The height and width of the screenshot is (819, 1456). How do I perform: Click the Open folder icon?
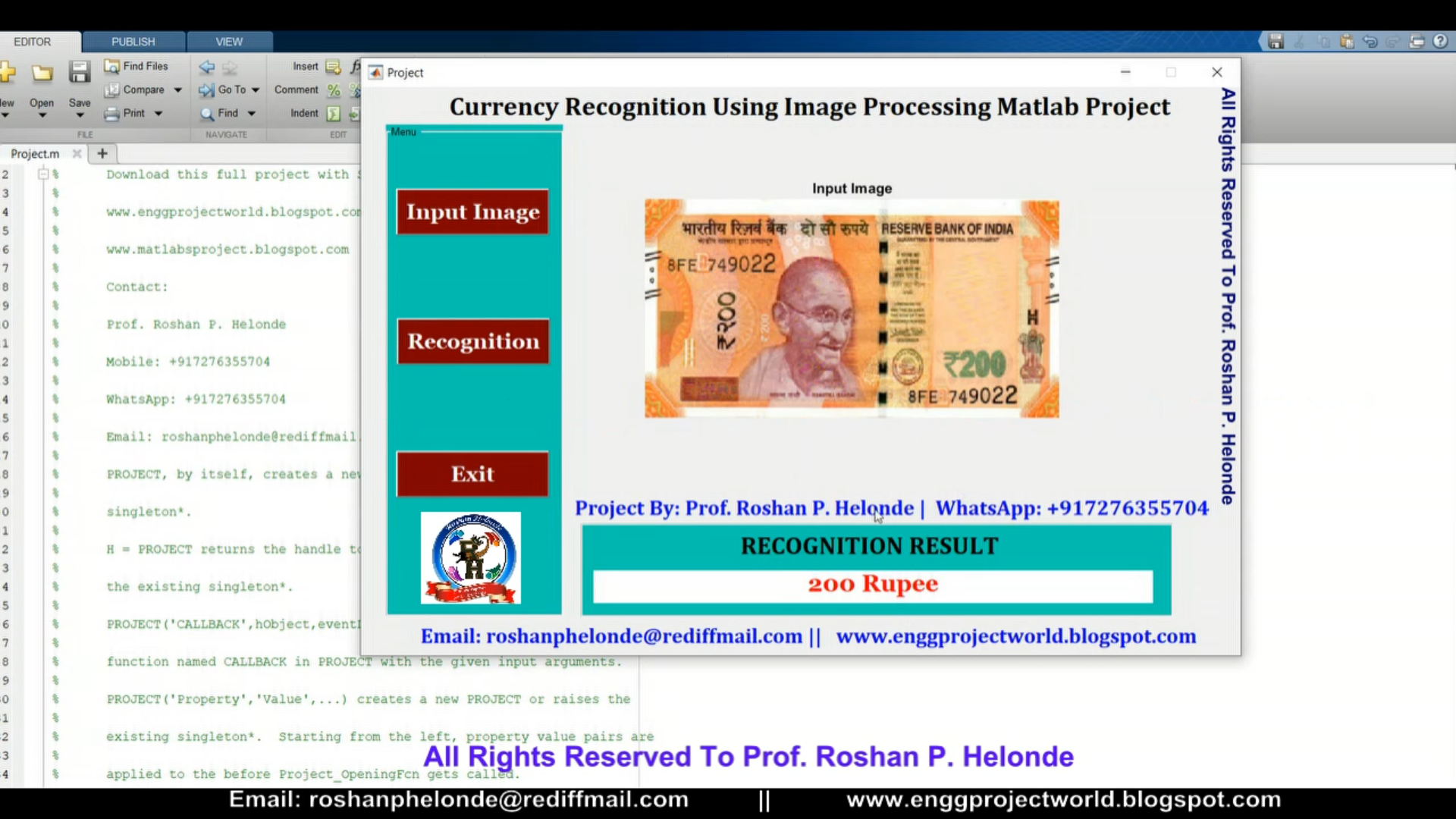click(42, 73)
